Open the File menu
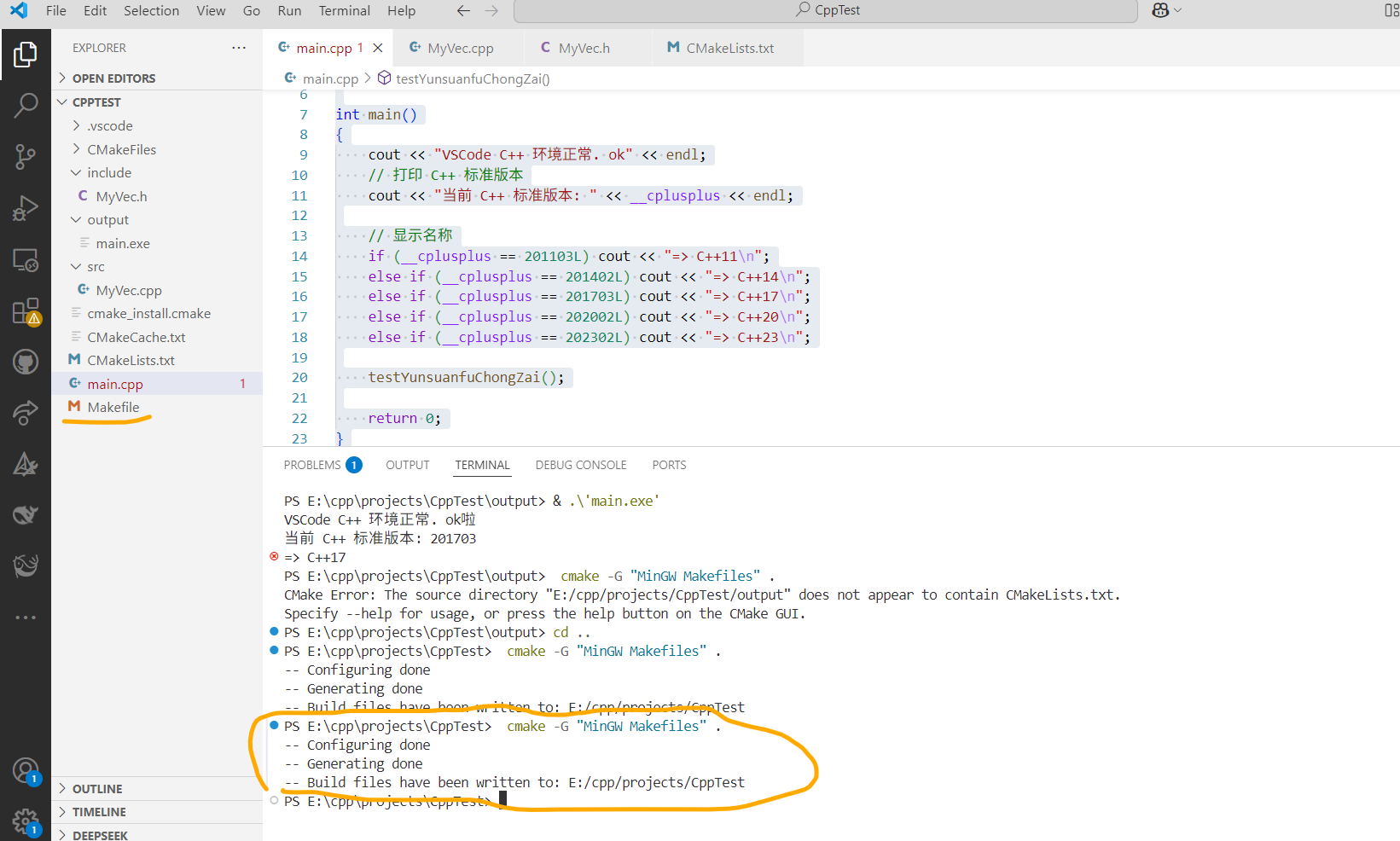1400x841 pixels. pyautogui.click(x=56, y=10)
